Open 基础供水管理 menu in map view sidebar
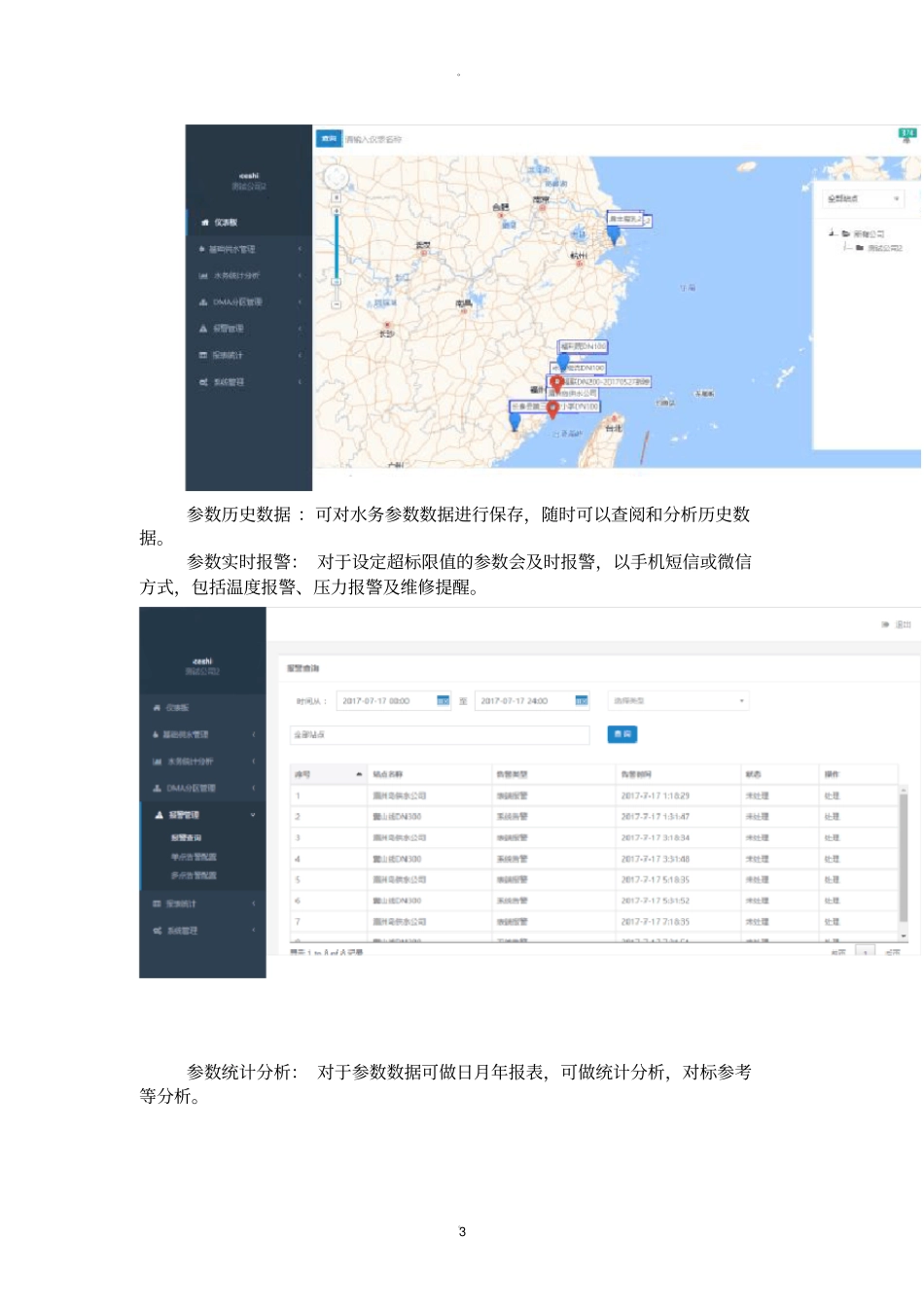The height and width of the screenshot is (1308, 924). (x=249, y=249)
